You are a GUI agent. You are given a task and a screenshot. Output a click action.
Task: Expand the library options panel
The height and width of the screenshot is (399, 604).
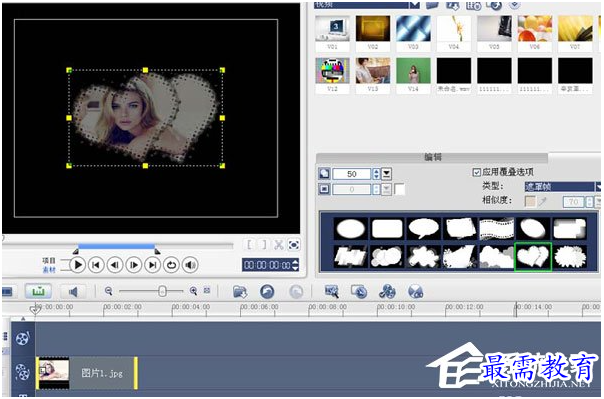coord(515,5)
